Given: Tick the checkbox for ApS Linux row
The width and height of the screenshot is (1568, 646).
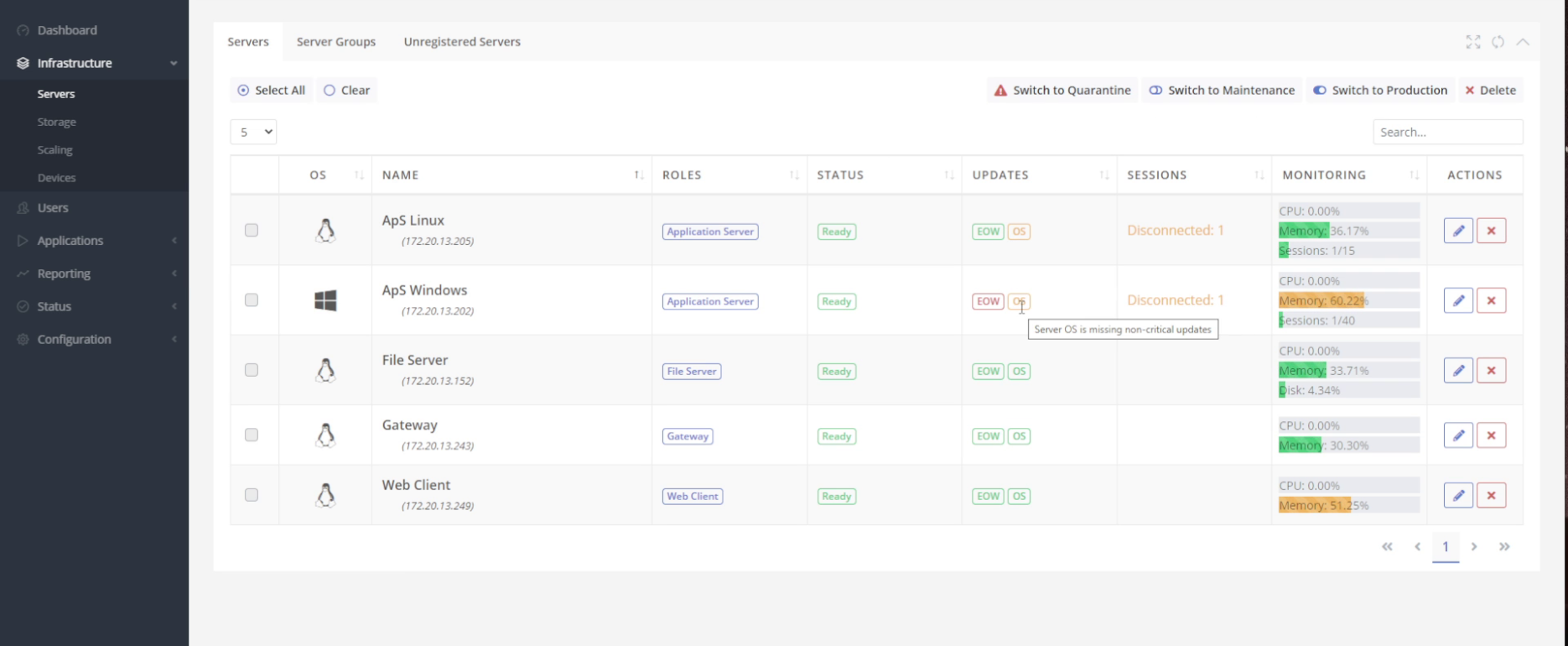Looking at the screenshot, I should tap(252, 231).
